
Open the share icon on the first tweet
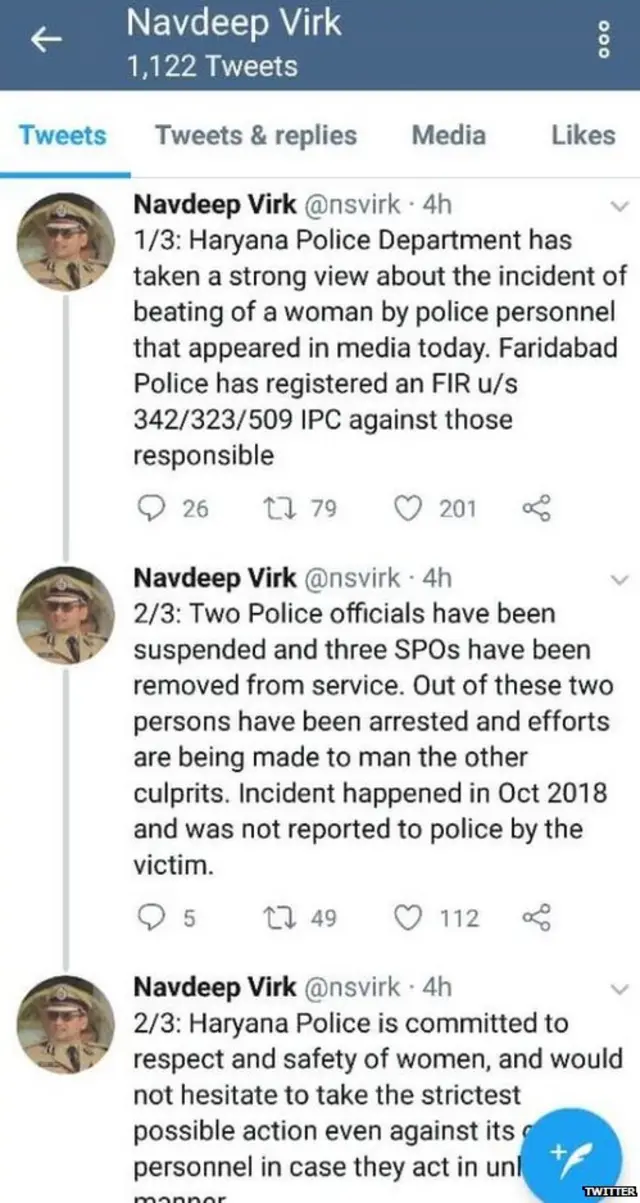[536, 509]
